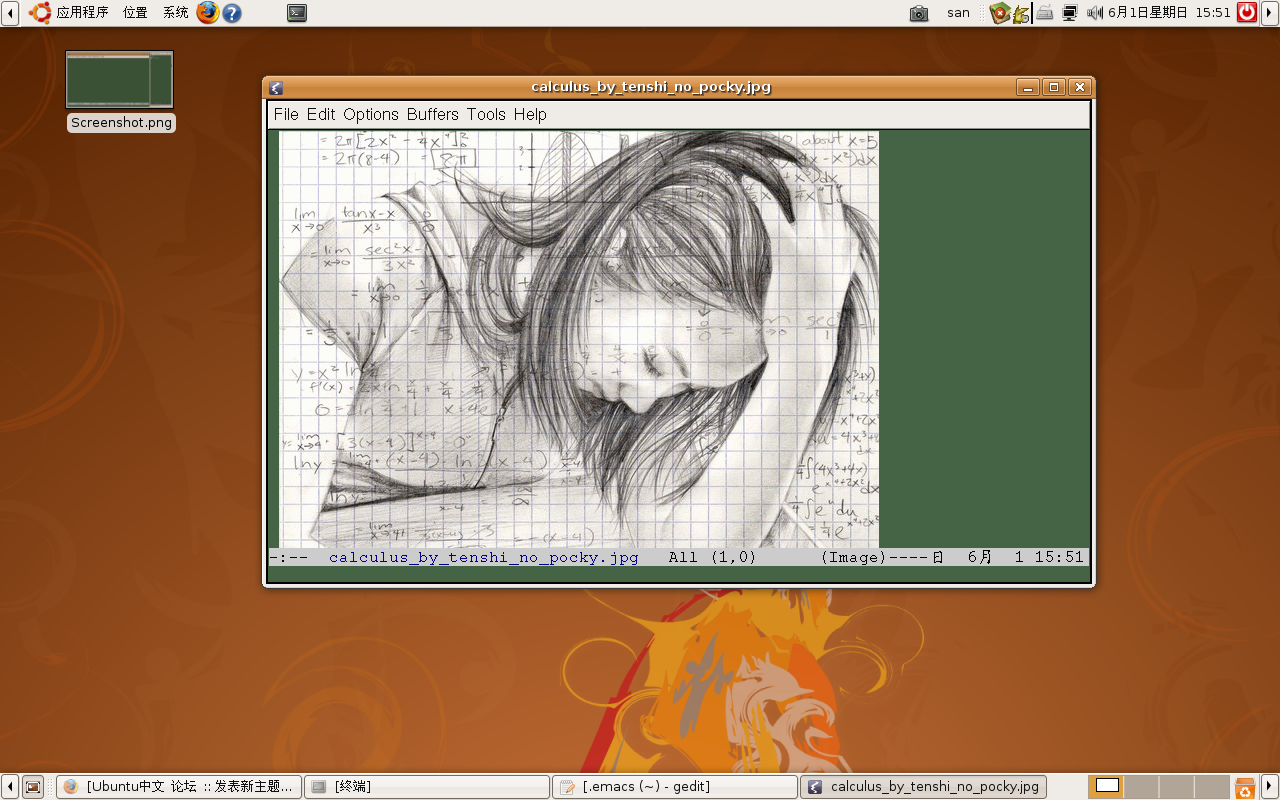The width and height of the screenshot is (1280, 800).
Task: Click the update notifier tray icon
Action: (999, 13)
